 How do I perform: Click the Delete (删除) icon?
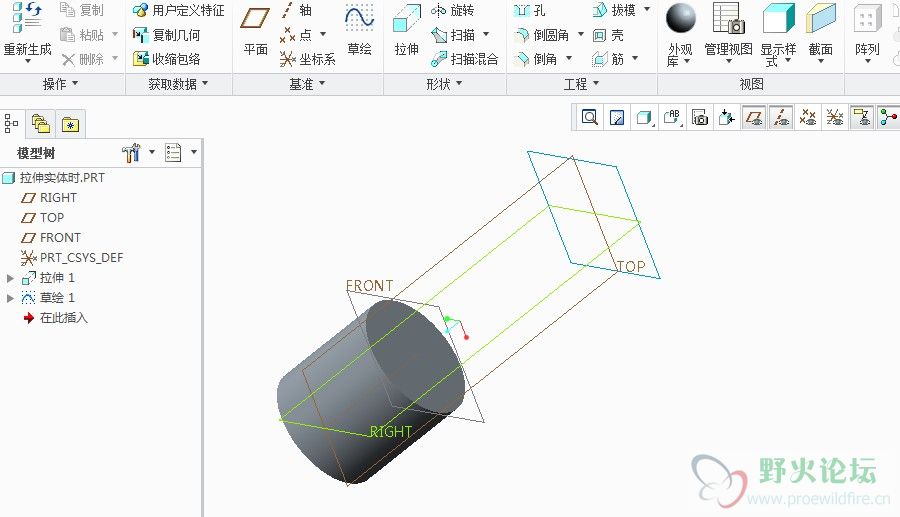pos(68,59)
